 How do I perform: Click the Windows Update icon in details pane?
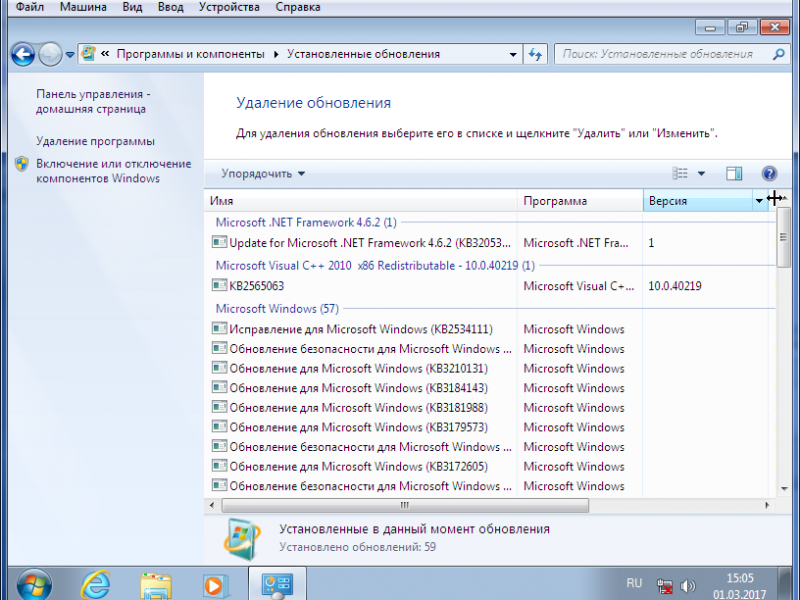(242, 539)
